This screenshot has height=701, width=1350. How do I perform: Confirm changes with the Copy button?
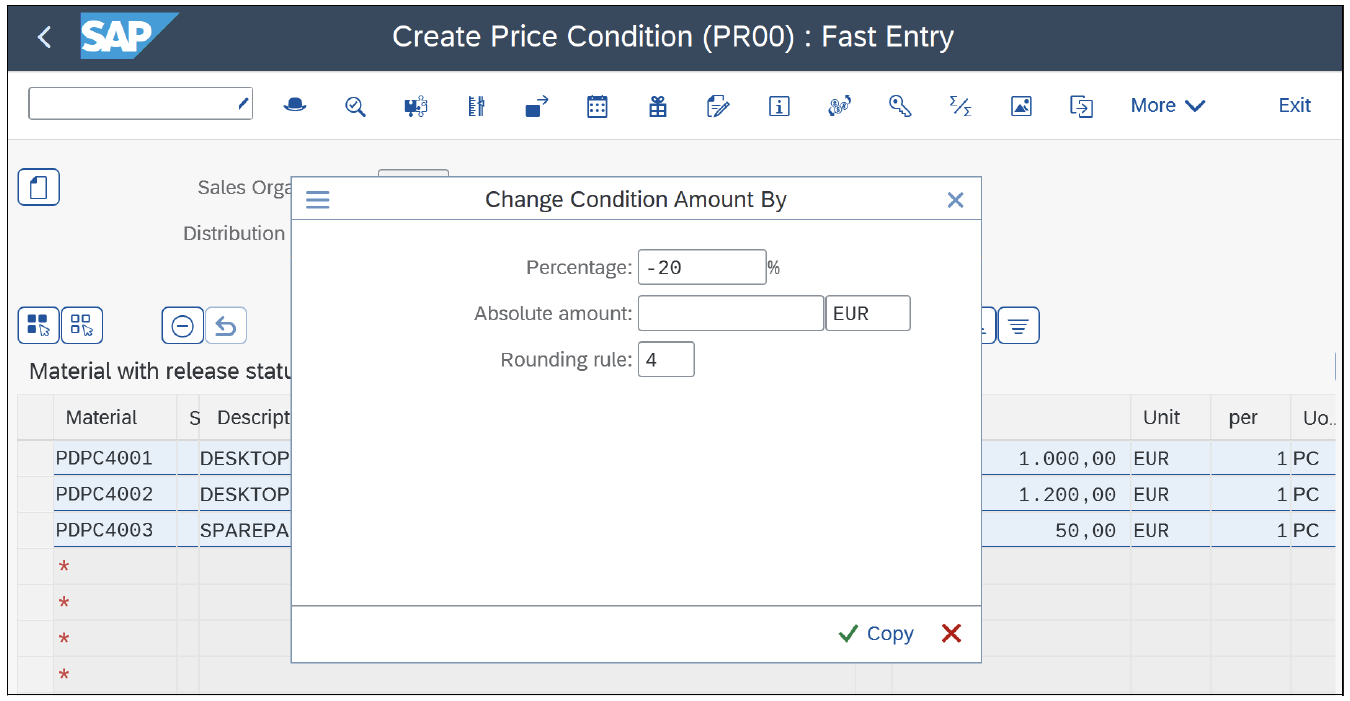(x=876, y=633)
